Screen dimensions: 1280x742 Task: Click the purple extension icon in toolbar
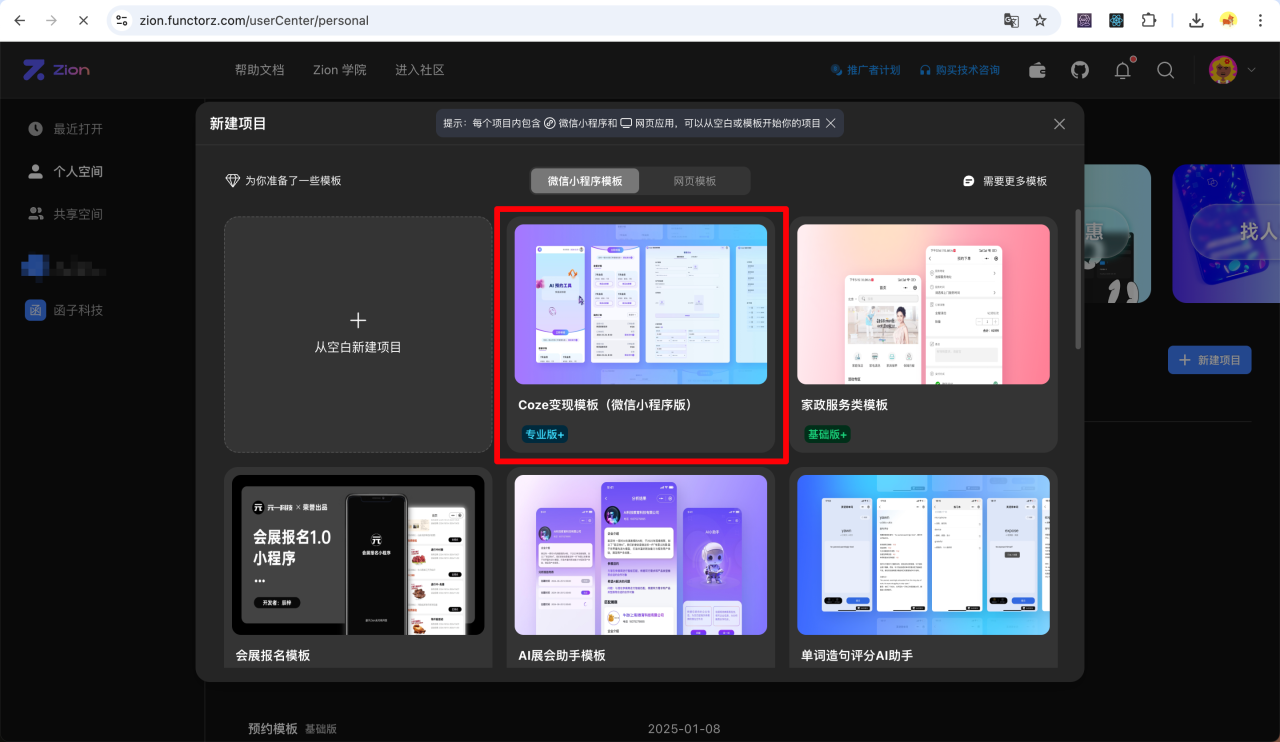(1084, 20)
